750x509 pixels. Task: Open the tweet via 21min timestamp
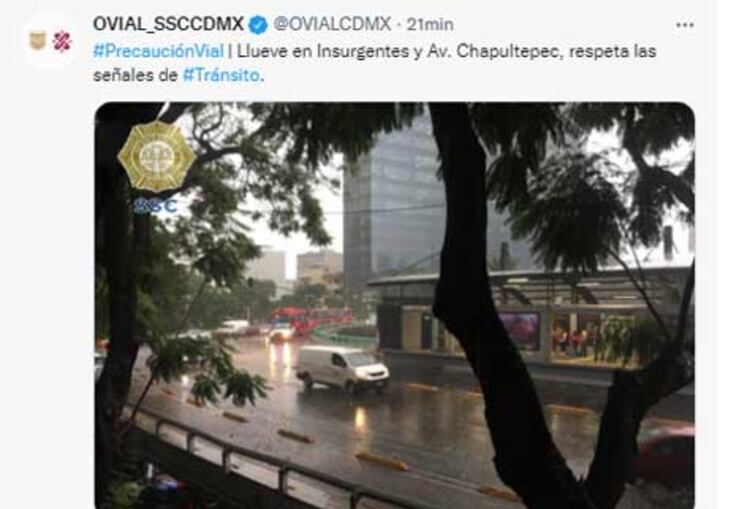(430, 24)
